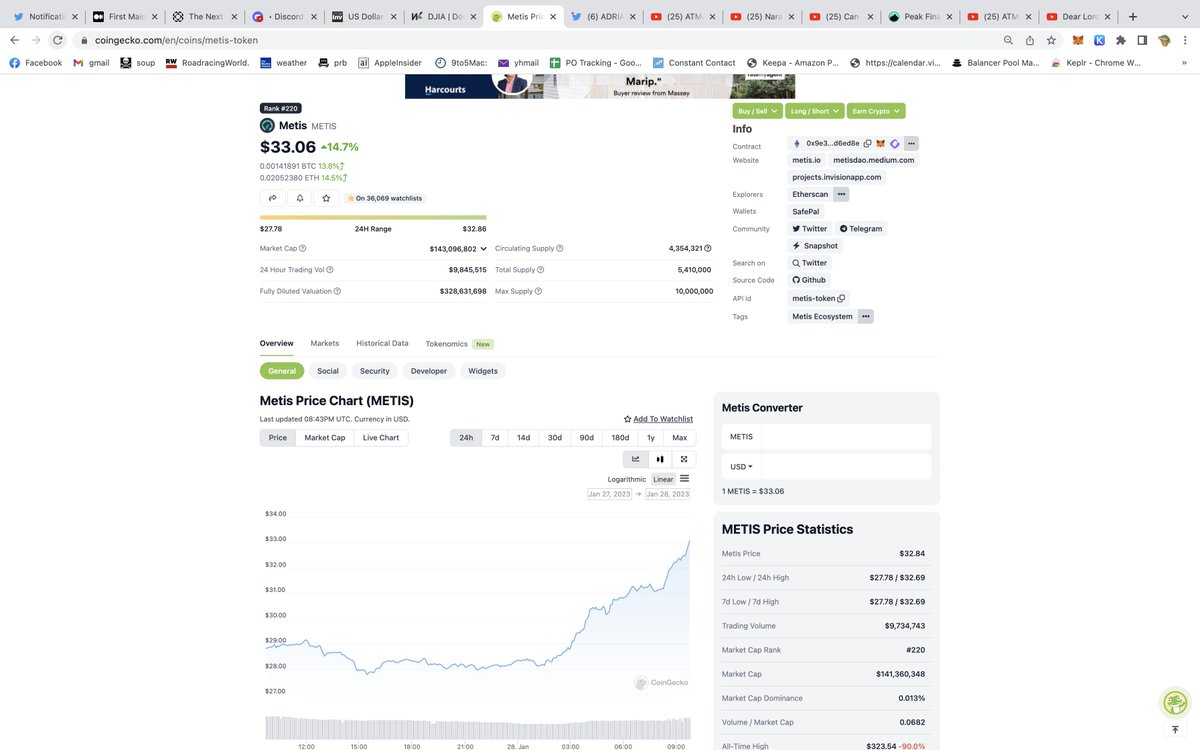Image resolution: width=1200 pixels, height=750 pixels.
Task: Open the Buy / Sell dropdown
Action: [x=757, y=111]
